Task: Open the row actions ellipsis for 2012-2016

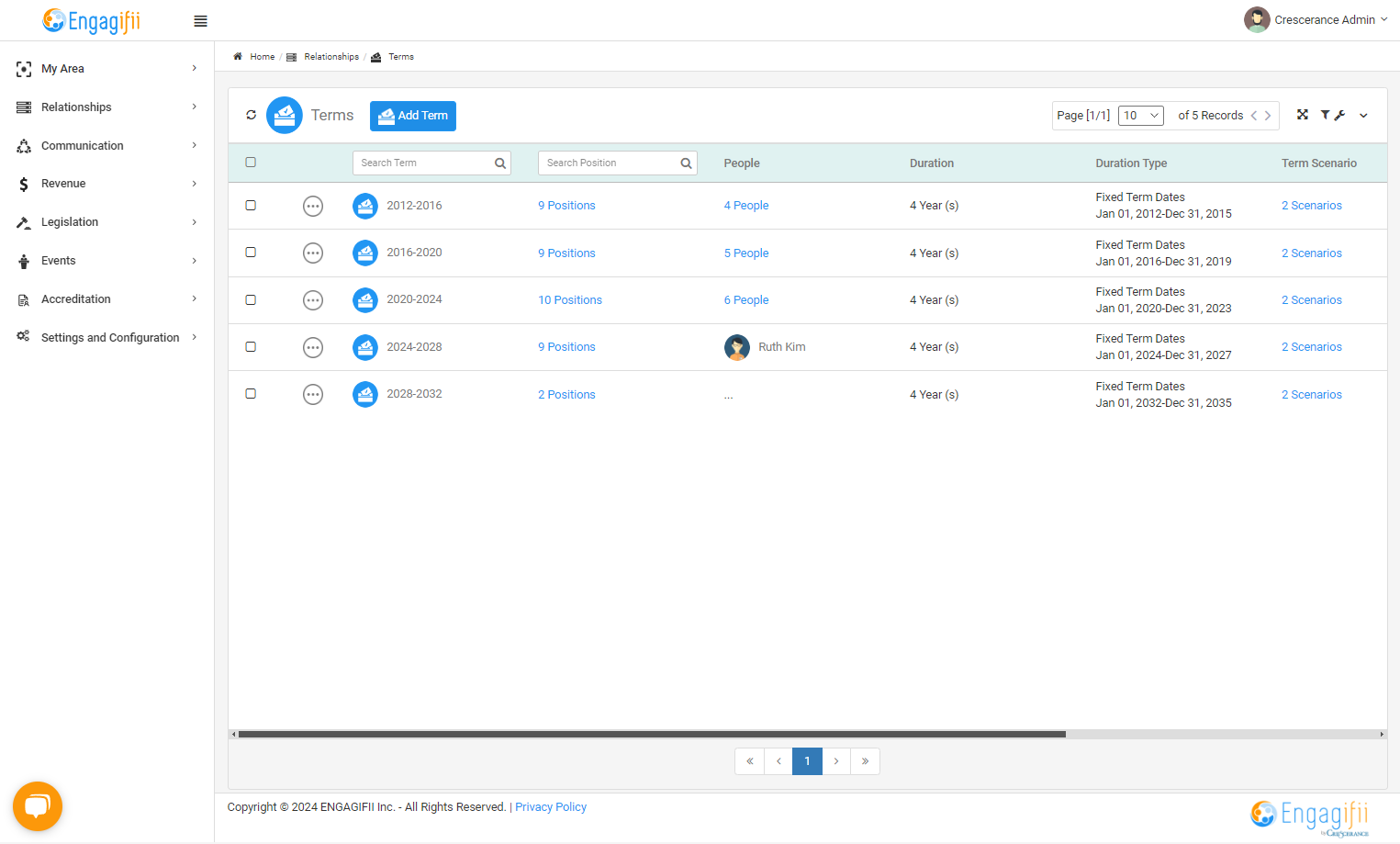Action: 313,206
